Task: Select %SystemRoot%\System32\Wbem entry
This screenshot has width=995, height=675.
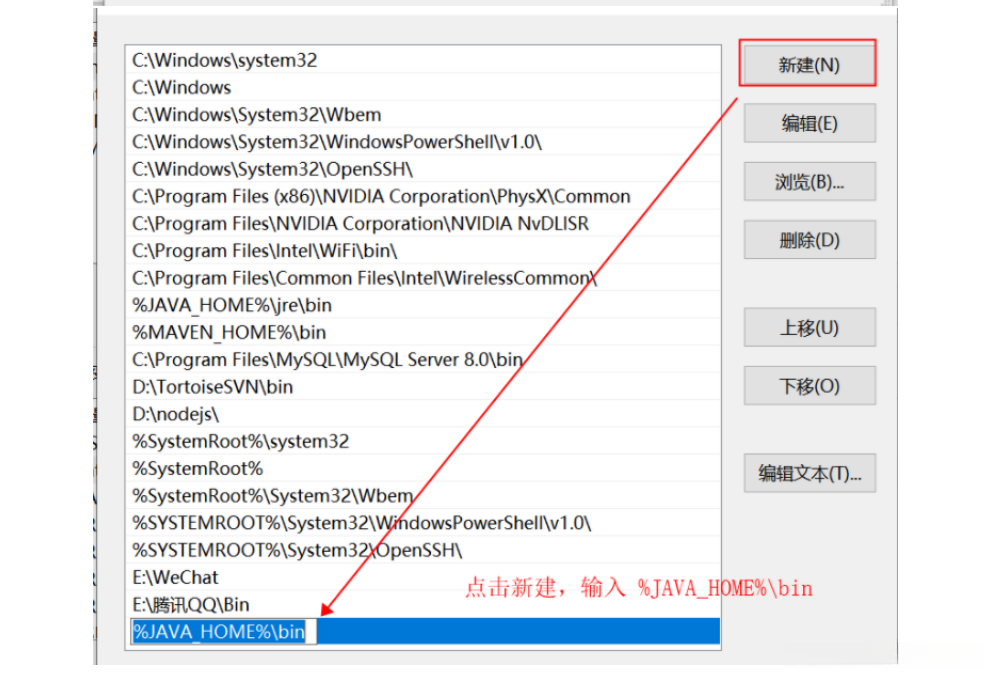Action: tap(423, 495)
